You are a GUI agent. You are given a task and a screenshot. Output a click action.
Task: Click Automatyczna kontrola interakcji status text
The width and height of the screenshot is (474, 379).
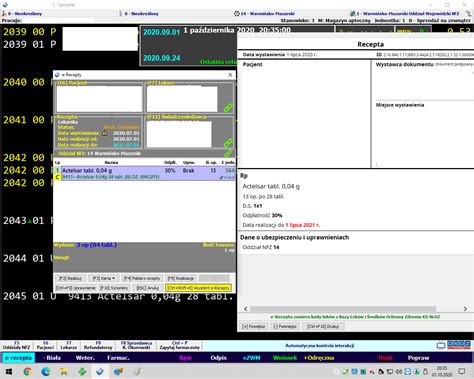click(319, 345)
